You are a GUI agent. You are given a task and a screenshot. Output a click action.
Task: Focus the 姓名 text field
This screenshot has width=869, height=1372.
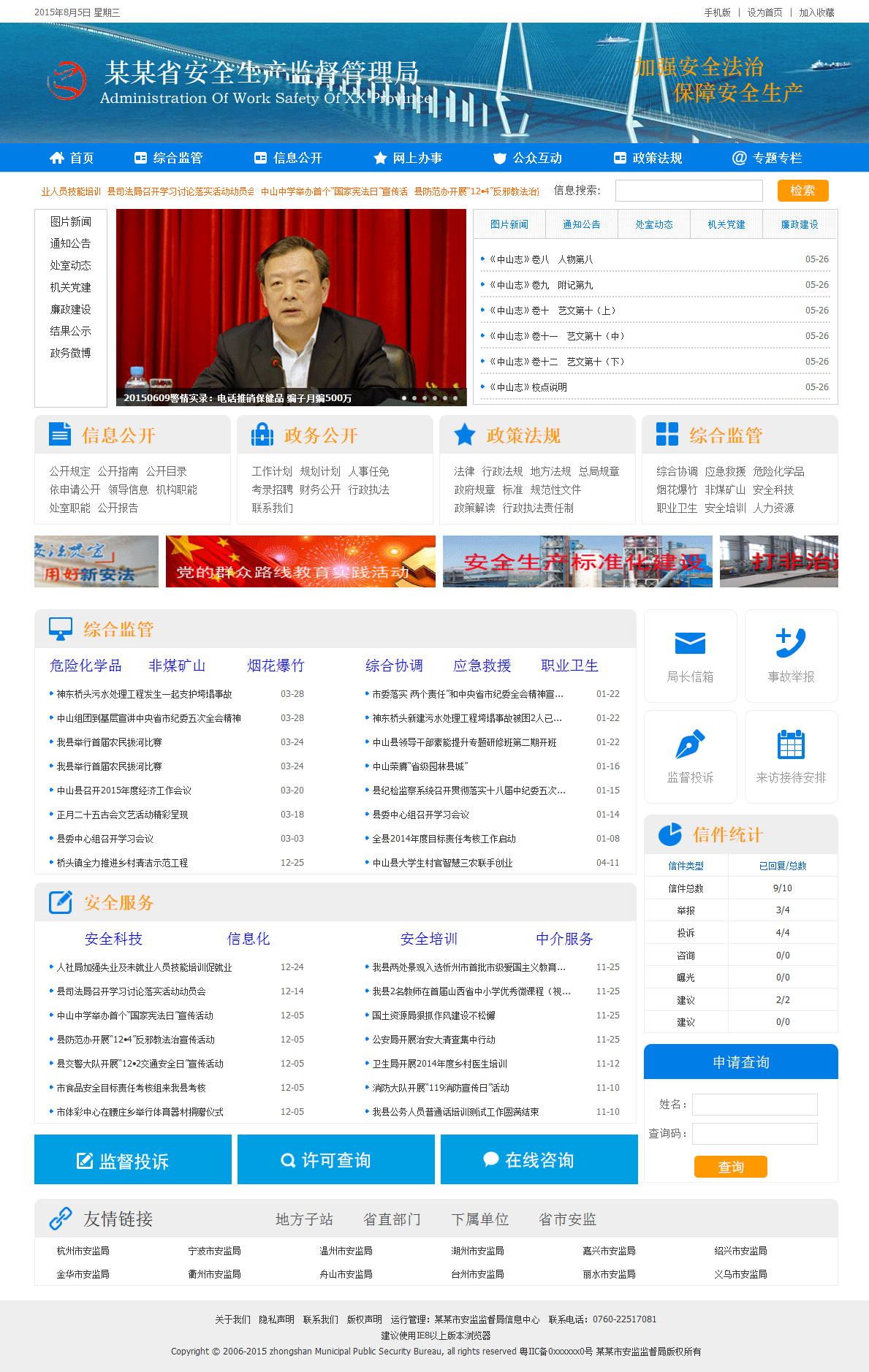pos(754,1104)
